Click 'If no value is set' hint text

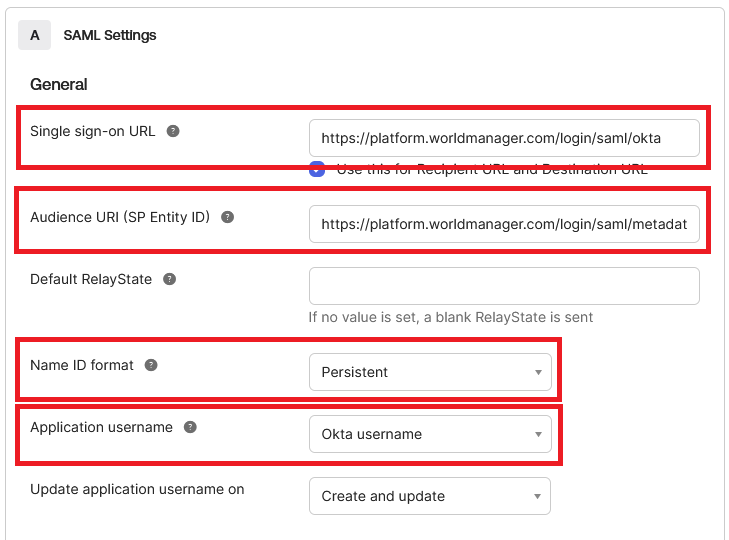pos(451,317)
